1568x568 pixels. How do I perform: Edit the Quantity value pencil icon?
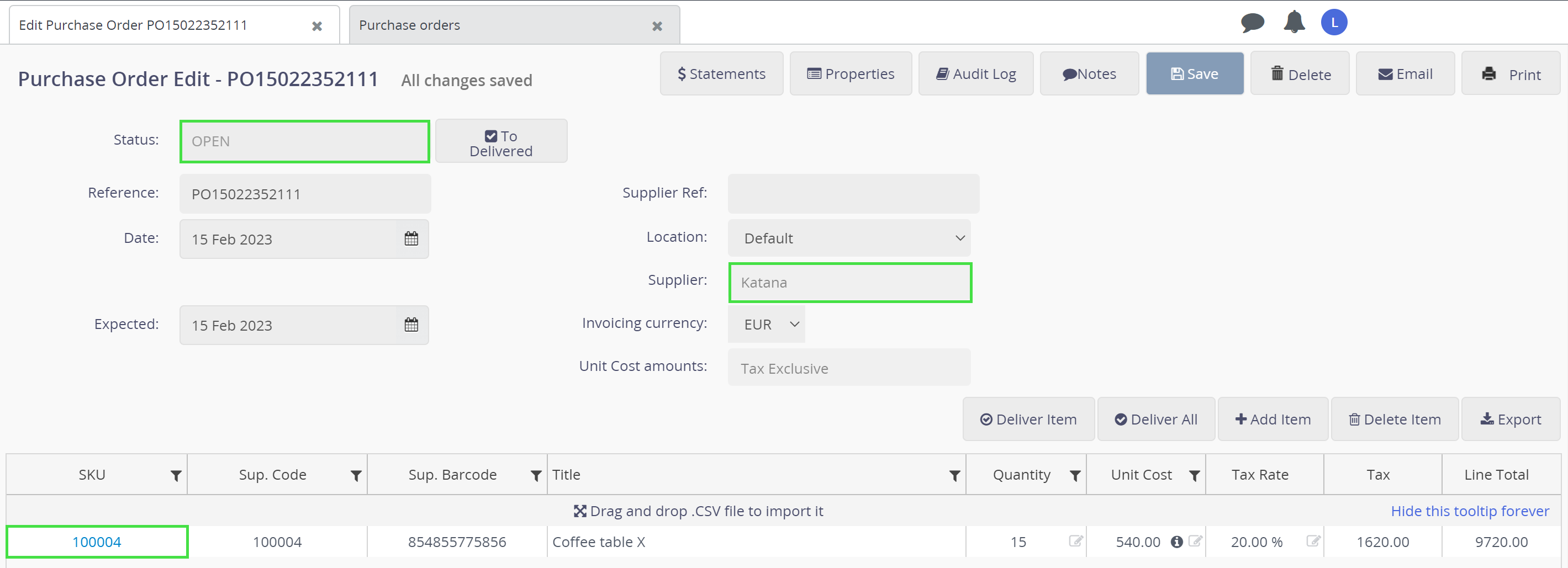coord(1075,542)
